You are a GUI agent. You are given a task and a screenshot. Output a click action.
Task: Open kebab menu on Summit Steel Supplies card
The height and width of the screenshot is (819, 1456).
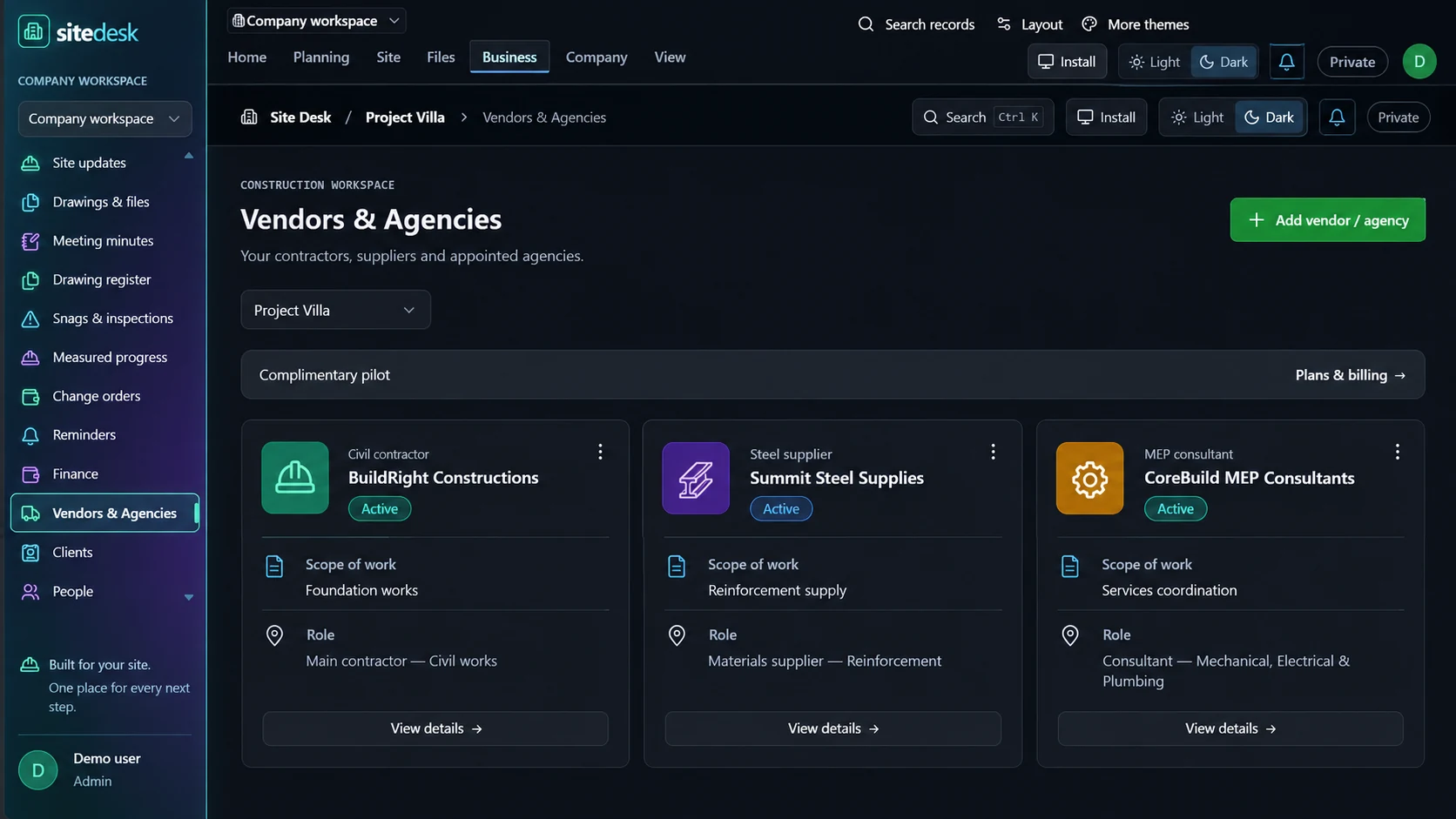pos(993,452)
